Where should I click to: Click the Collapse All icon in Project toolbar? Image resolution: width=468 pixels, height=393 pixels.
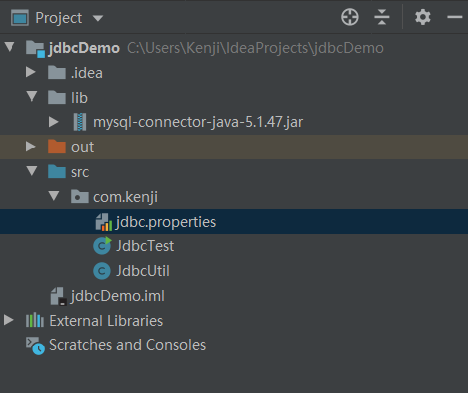coord(382,17)
